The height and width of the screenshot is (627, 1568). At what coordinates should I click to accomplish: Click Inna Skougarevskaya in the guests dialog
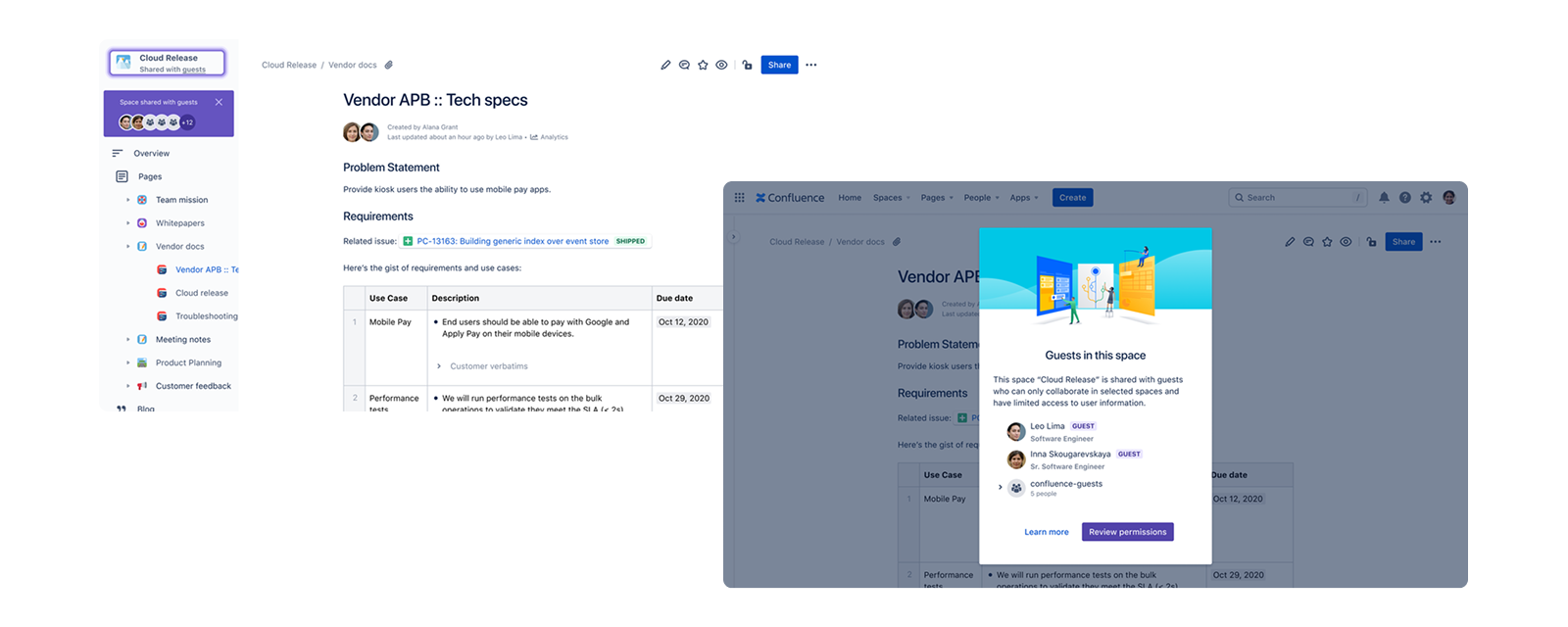(x=1070, y=455)
